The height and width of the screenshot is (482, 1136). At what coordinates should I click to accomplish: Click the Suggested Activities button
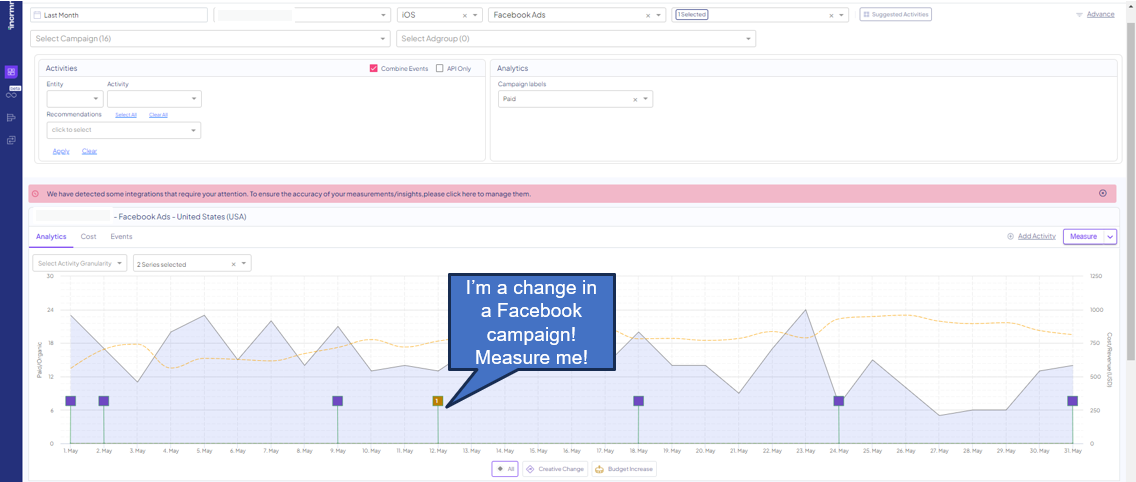click(895, 14)
